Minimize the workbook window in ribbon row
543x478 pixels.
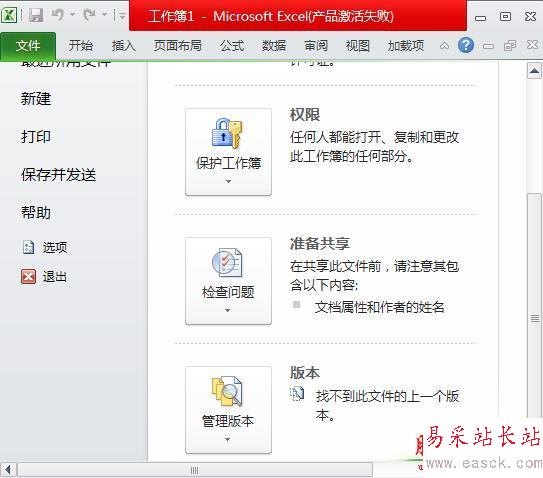click(x=488, y=46)
